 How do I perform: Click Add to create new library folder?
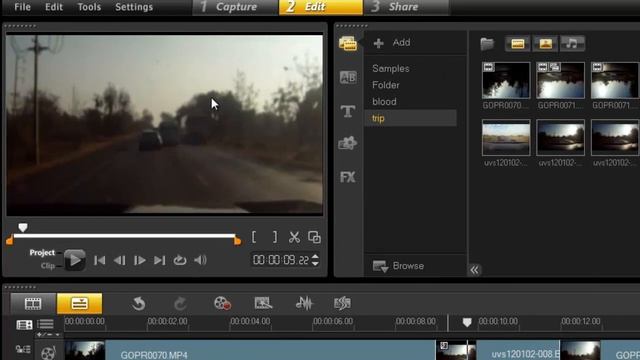tap(392, 42)
